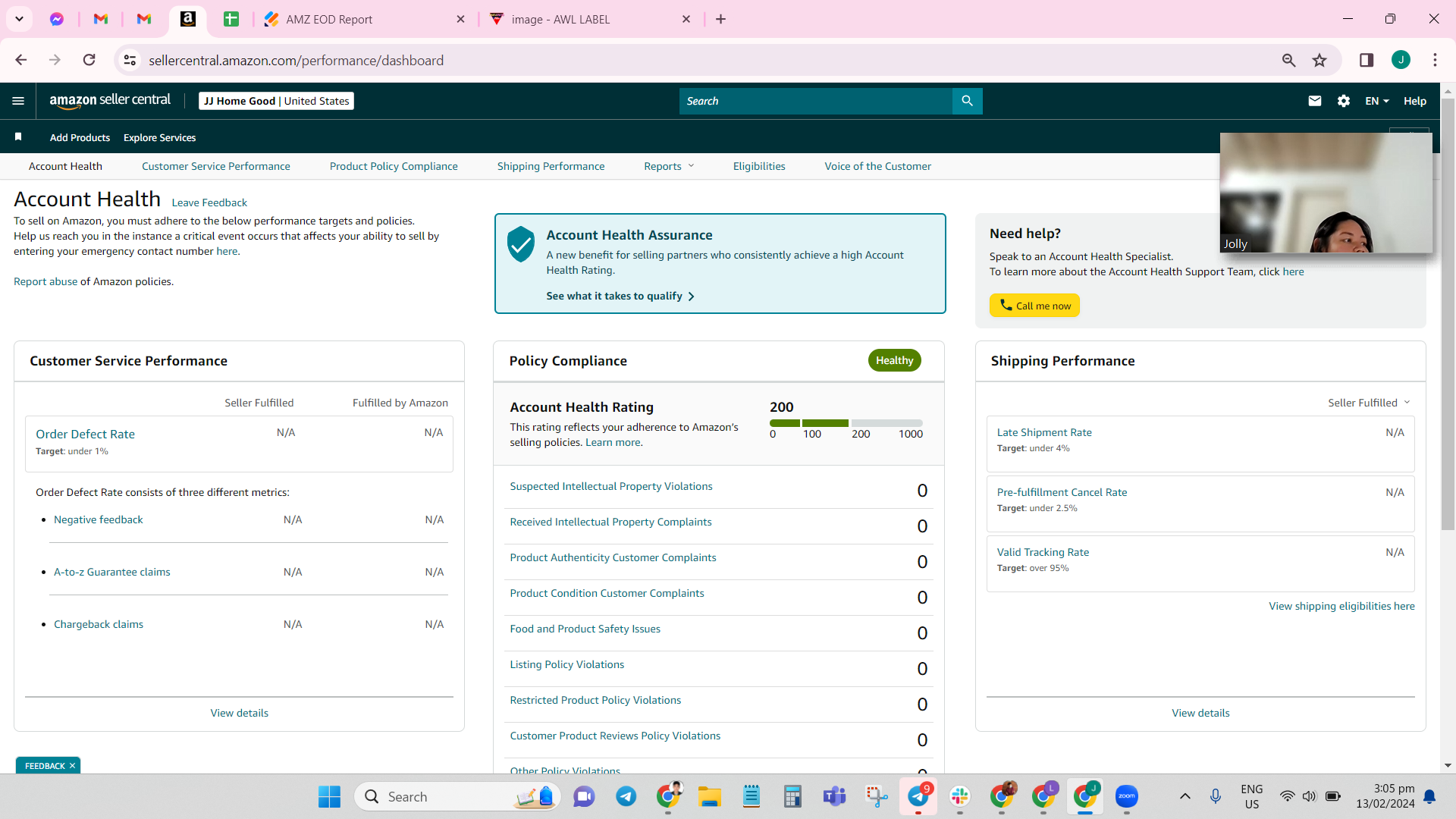Click the Healthy status badge

coord(894,360)
